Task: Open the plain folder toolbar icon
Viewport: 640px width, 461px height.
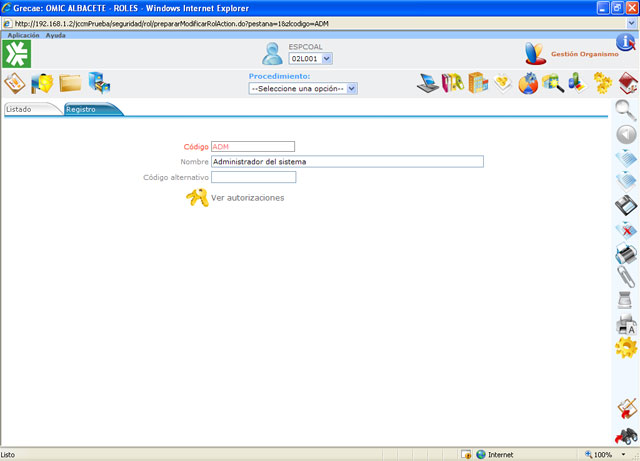Action: (70, 83)
